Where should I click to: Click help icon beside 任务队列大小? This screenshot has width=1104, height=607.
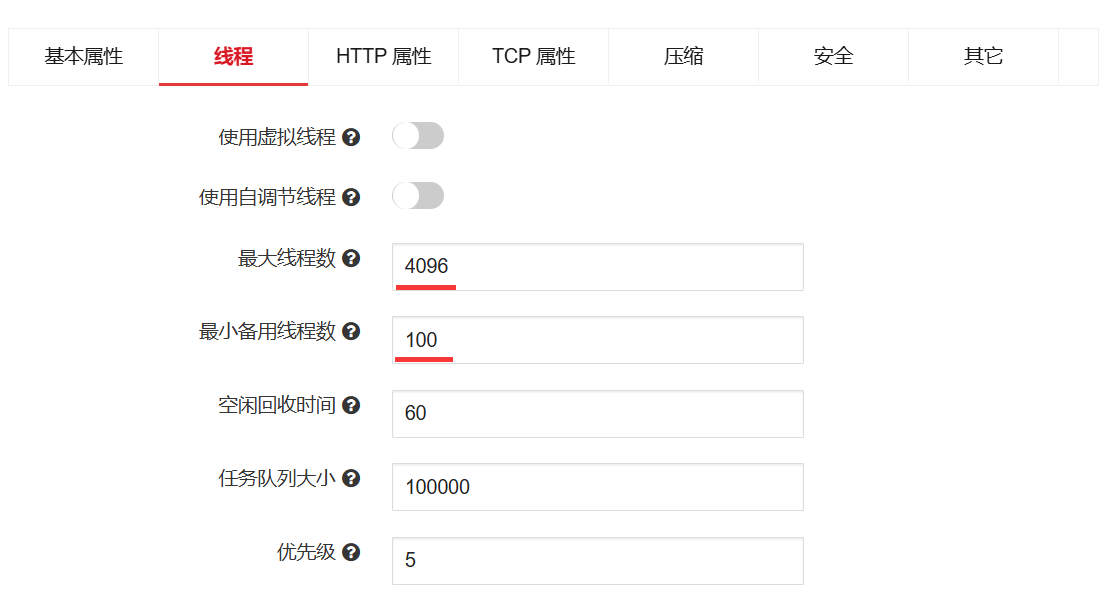click(351, 478)
